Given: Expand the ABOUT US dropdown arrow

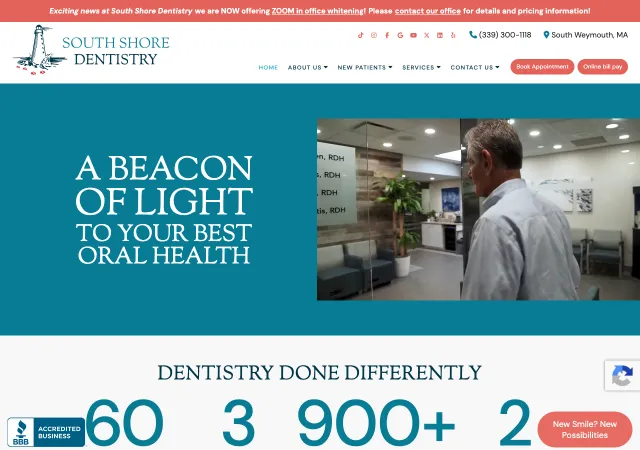Looking at the screenshot, I should point(326,67).
